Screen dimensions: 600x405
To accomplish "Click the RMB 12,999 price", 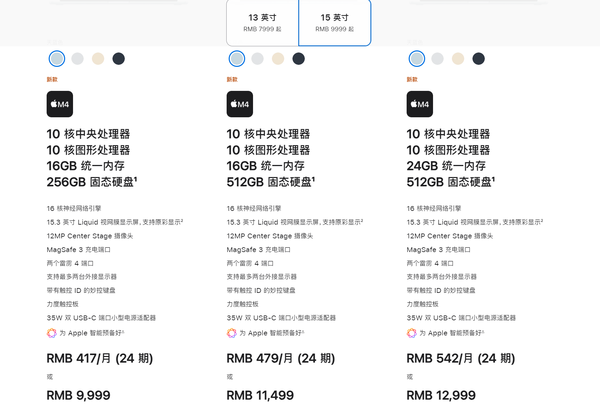I will click(x=441, y=395).
